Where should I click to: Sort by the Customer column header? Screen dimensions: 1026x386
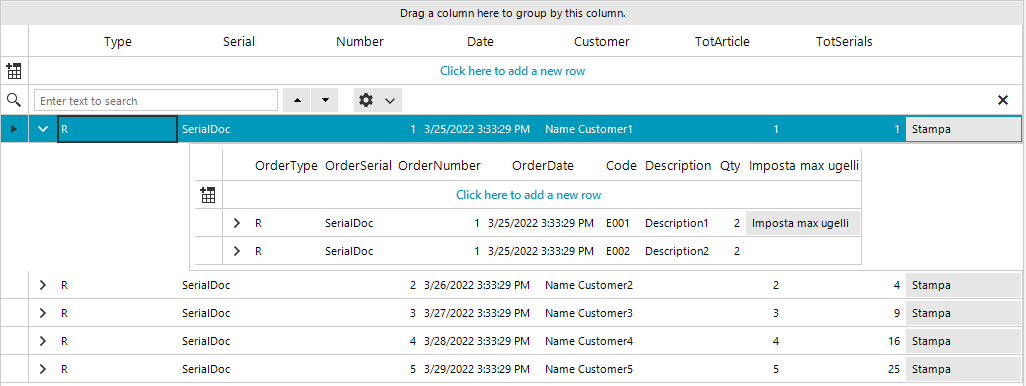click(602, 42)
